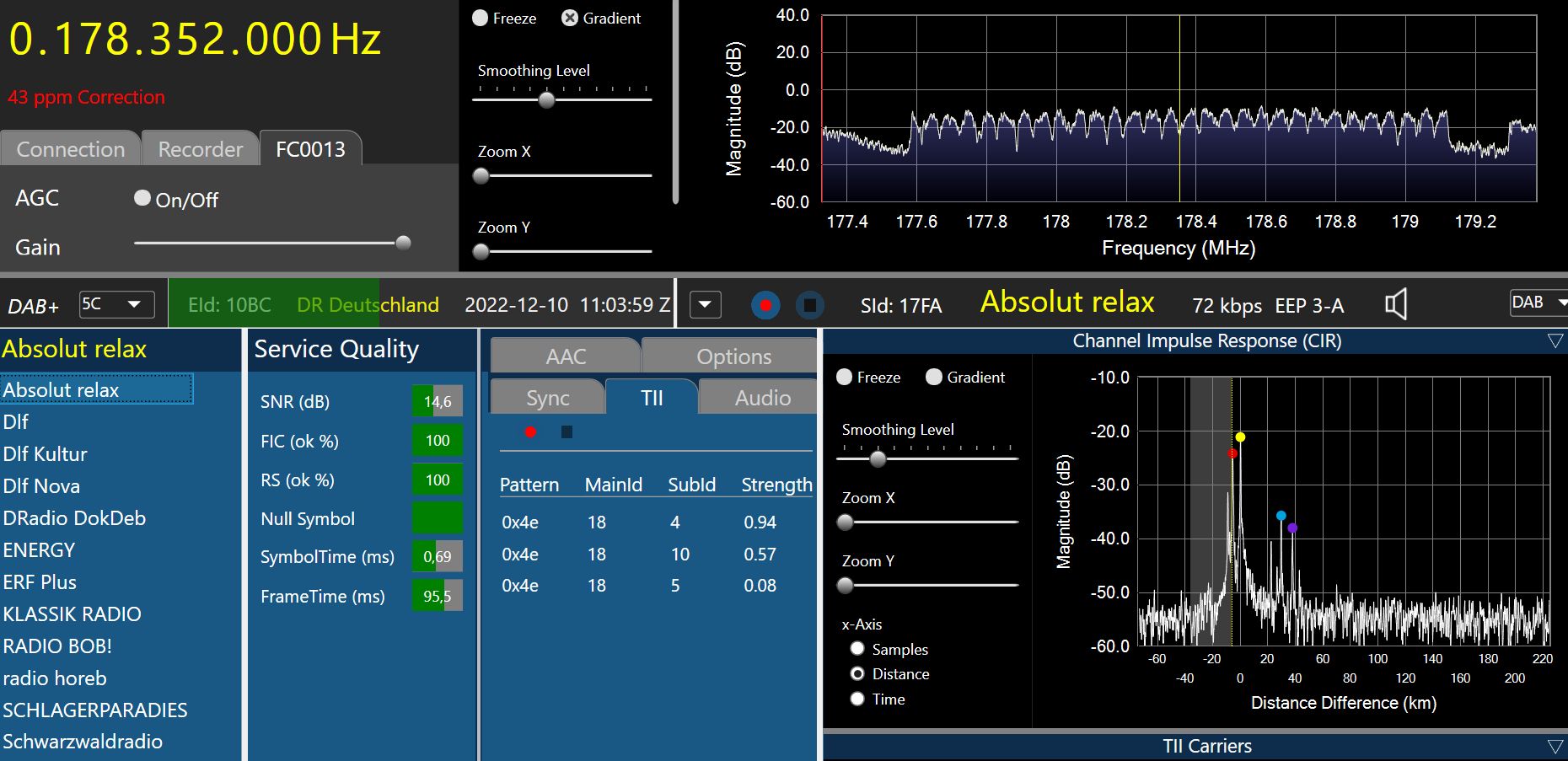Open the dropdown arrow beside the timestamp

pos(706,304)
